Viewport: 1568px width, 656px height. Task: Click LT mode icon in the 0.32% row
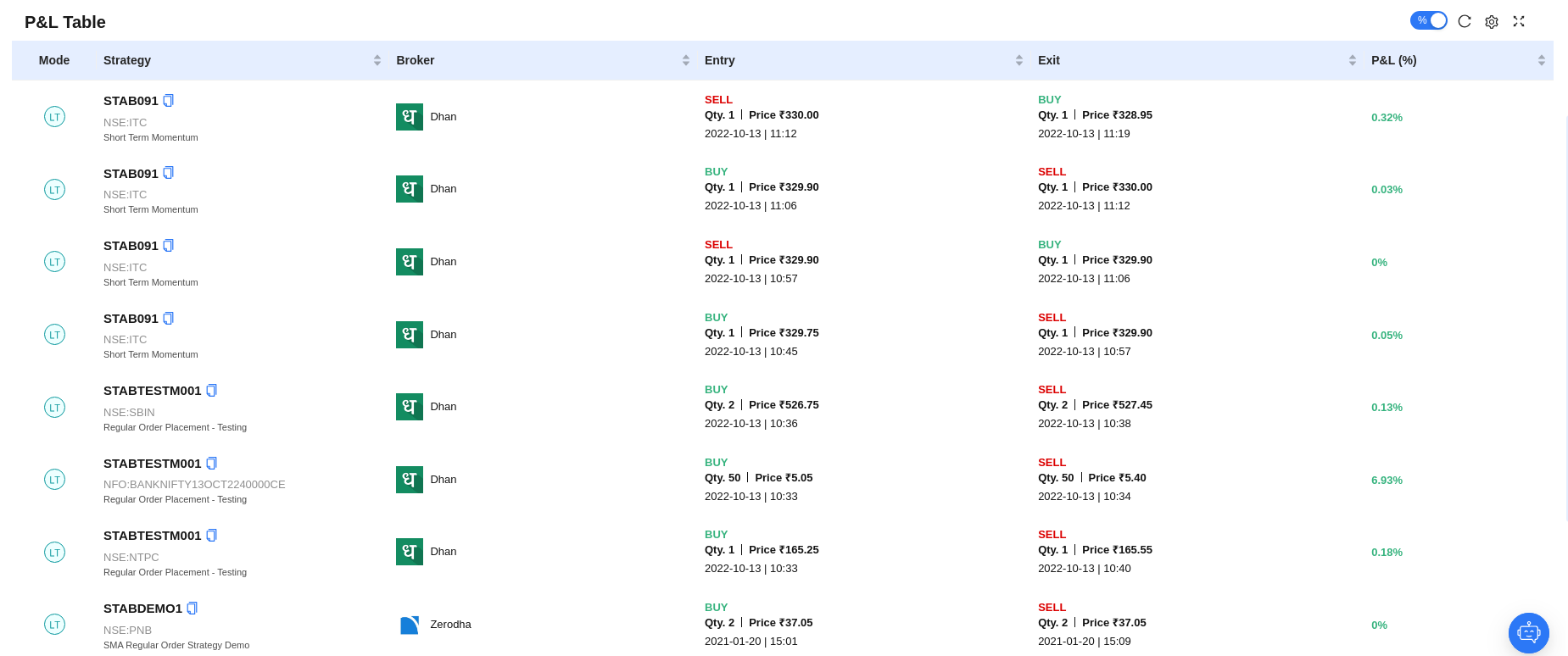click(x=54, y=117)
